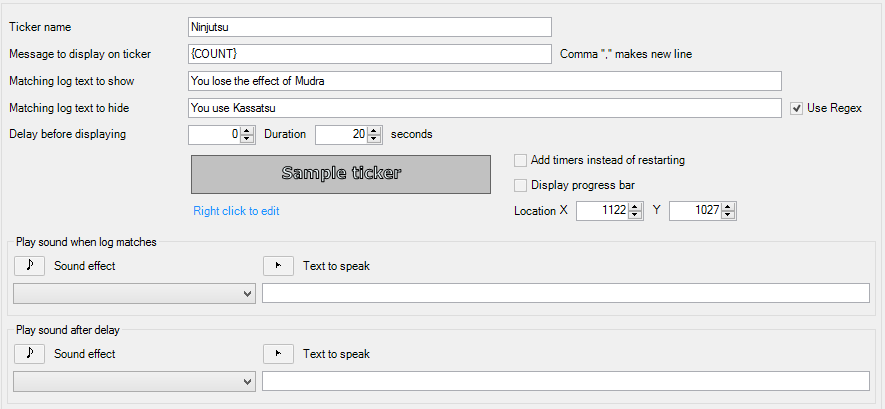
Task: Click the Message to display on ticker field
Action: [369, 54]
